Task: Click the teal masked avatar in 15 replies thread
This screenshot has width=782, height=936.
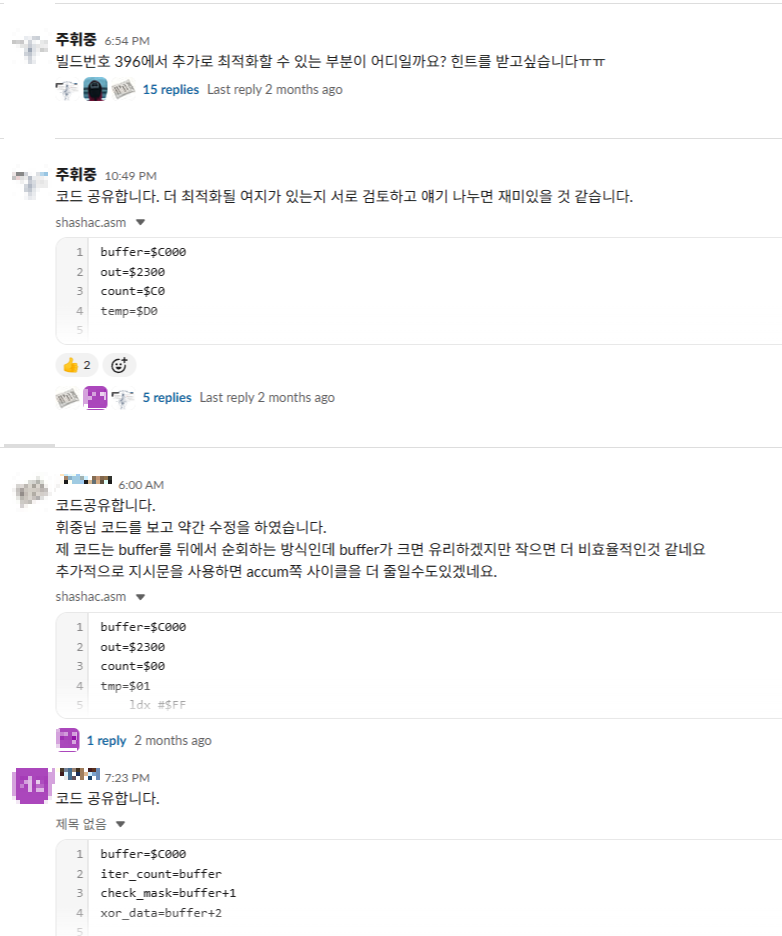Action: click(x=95, y=90)
